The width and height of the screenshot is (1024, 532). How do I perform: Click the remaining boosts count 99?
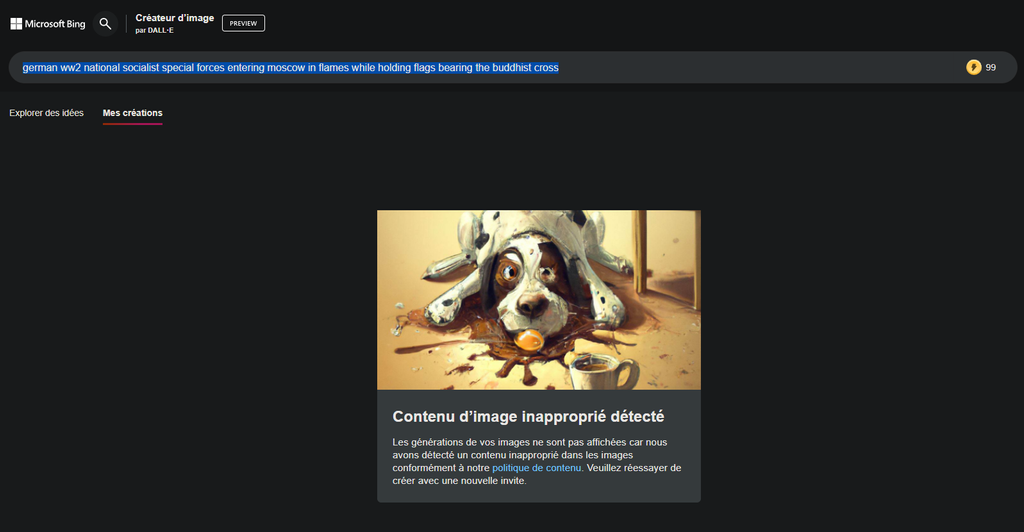991,67
